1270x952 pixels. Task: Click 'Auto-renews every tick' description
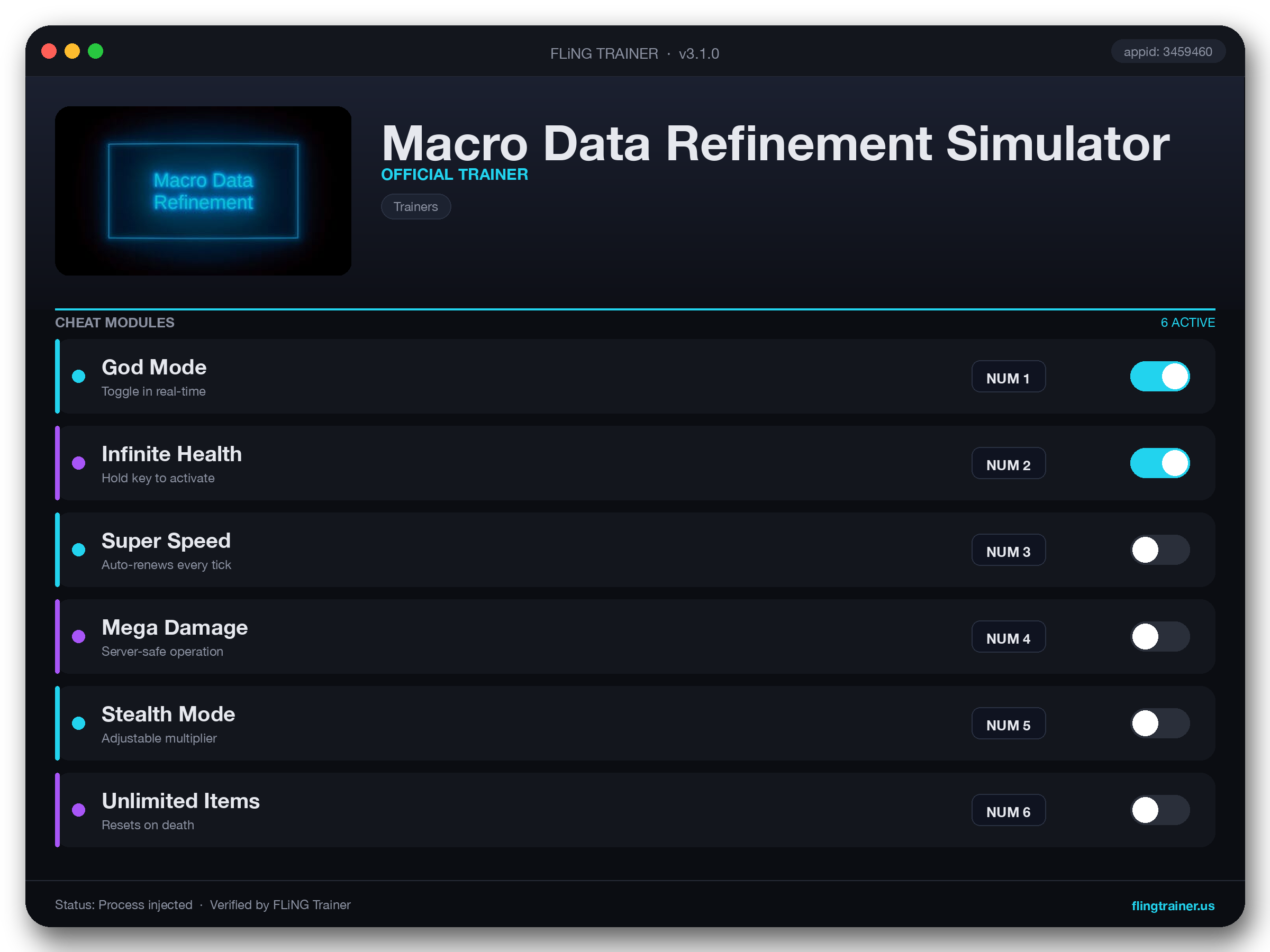[x=166, y=565]
